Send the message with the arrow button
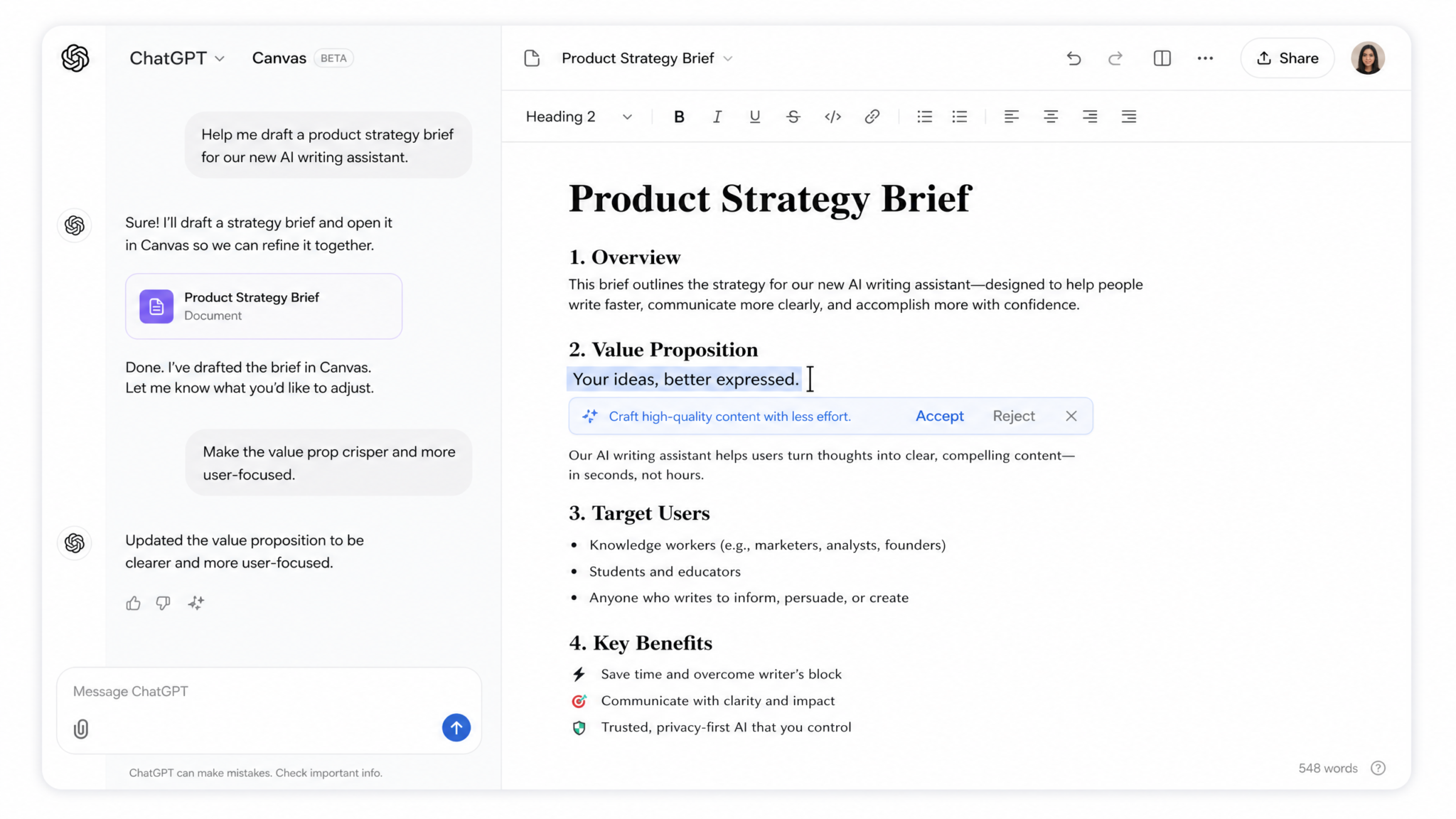Viewport: 1456px width, 819px height. 456,728
